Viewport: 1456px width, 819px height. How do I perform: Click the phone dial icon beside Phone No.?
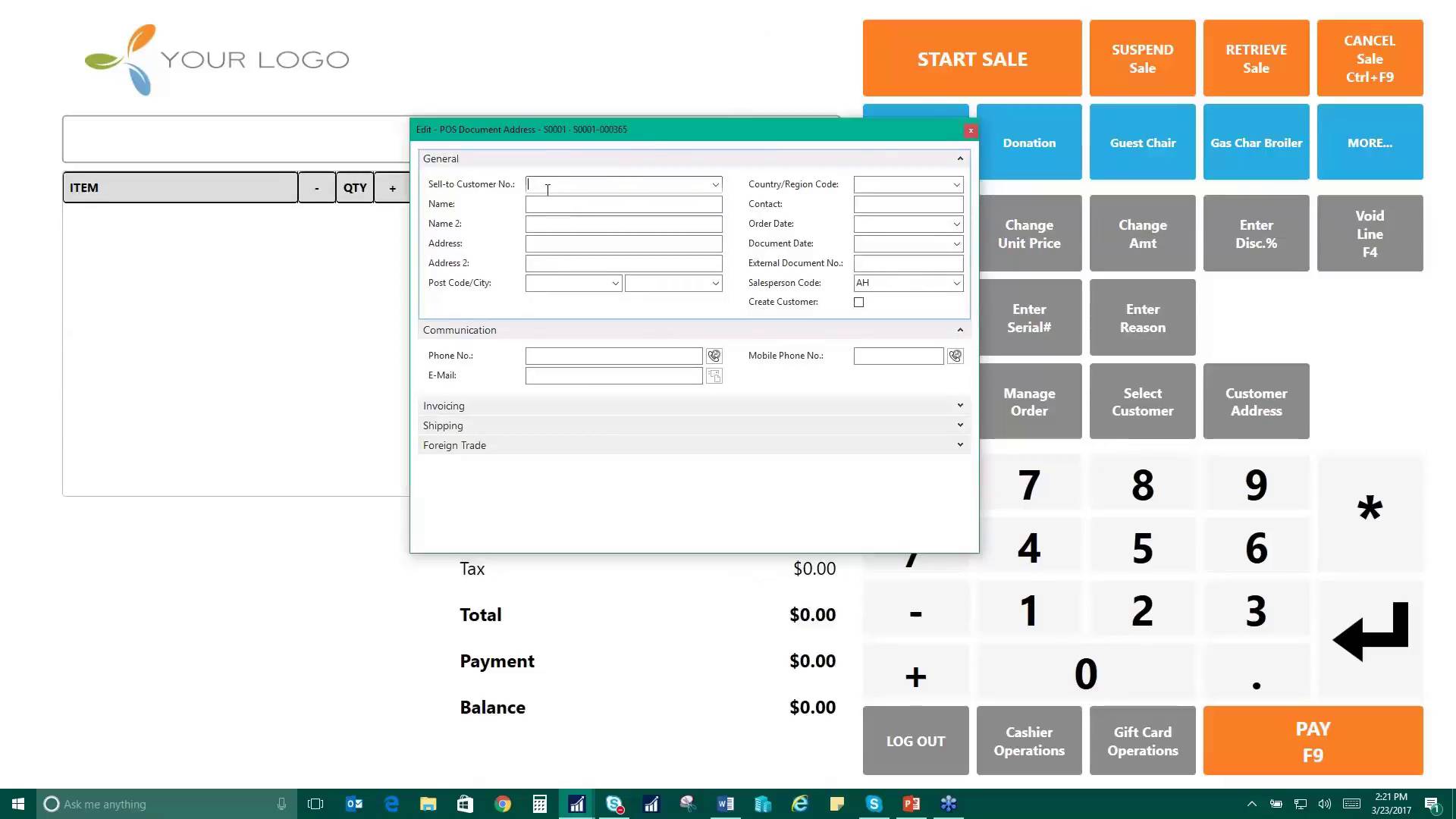point(714,356)
